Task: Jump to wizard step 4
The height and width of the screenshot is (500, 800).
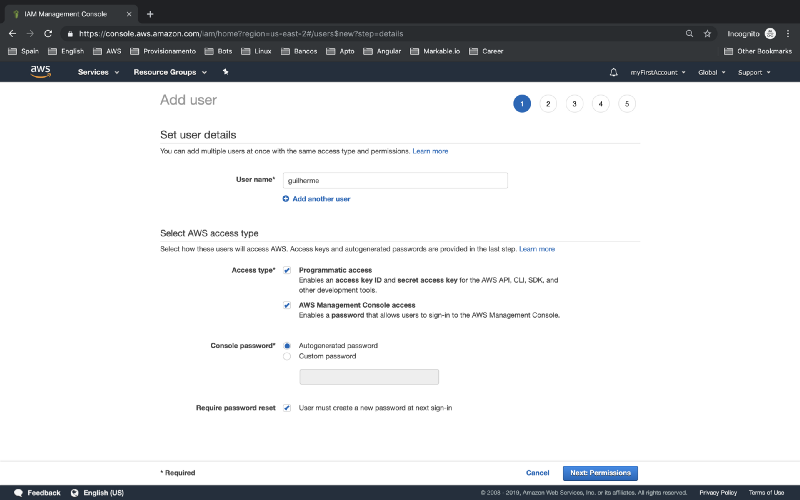Action: [x=601, y=104]
